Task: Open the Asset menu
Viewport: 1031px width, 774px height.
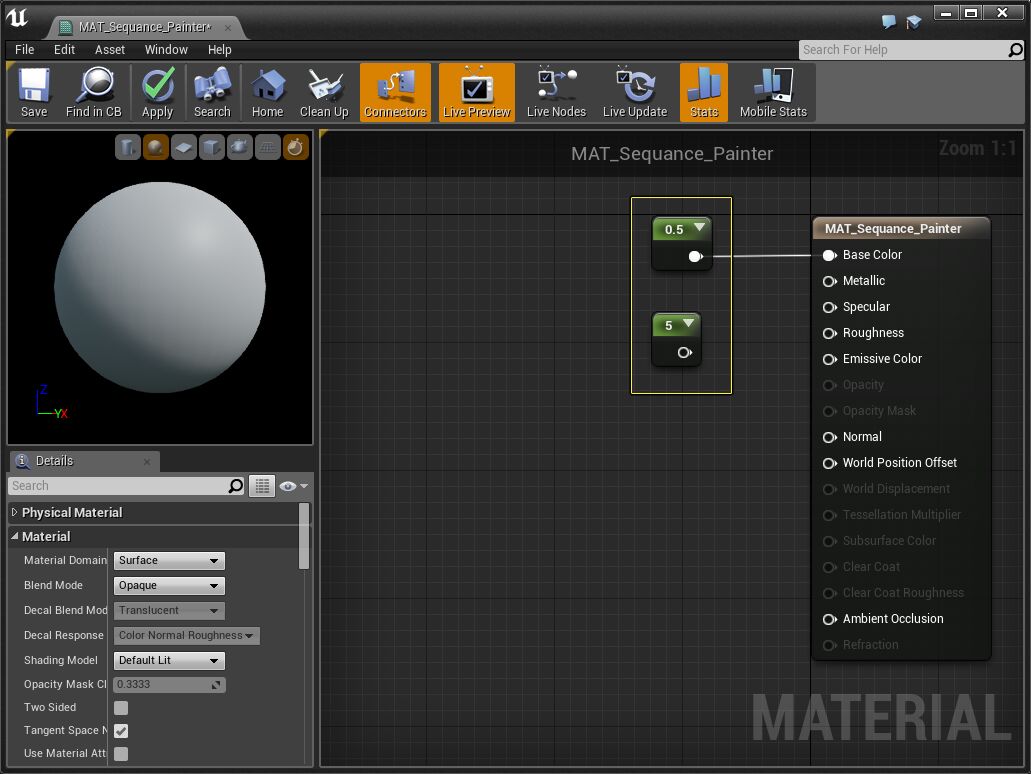Action: coord(110,49)
